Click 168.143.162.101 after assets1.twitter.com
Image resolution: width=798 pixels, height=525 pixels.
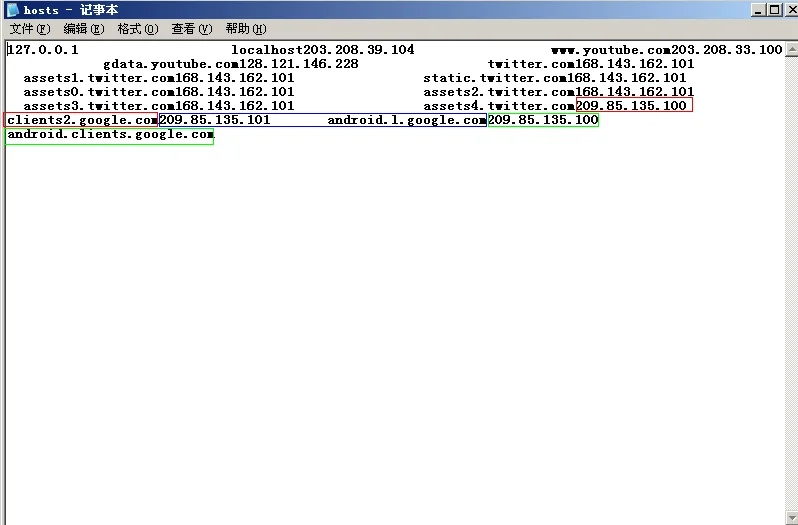pyautogui.click(x=235, y=78)
